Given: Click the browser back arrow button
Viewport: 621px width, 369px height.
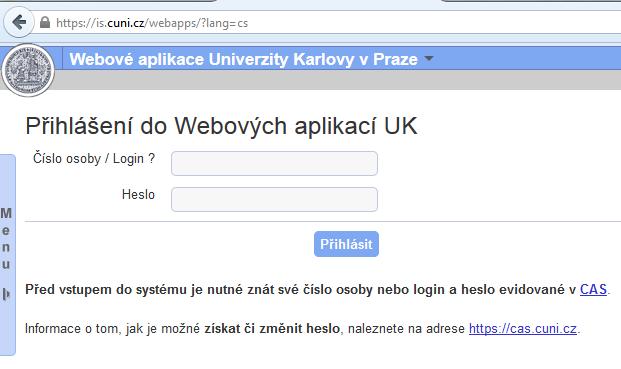Looking at the screenshot, I should tap(19, 23).
